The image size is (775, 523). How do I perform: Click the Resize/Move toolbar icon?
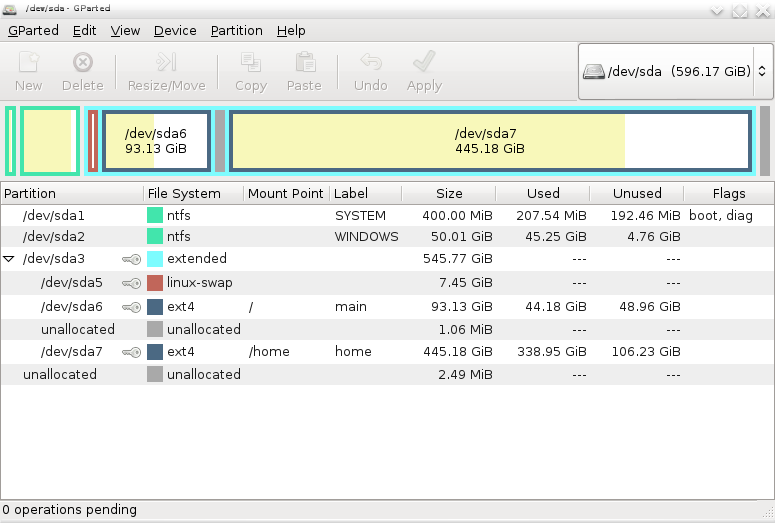coord(166,63)
